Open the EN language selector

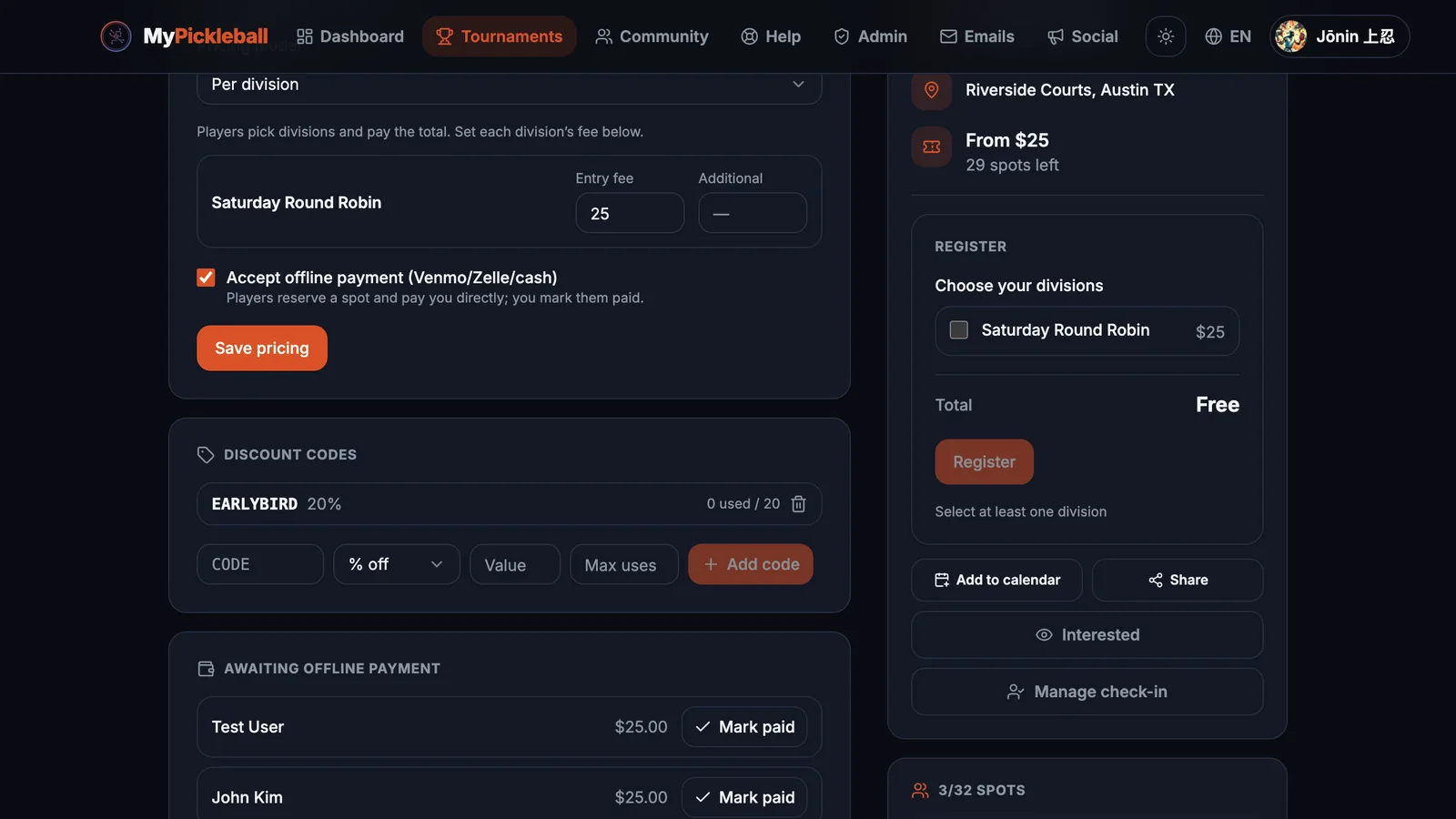1228,36
